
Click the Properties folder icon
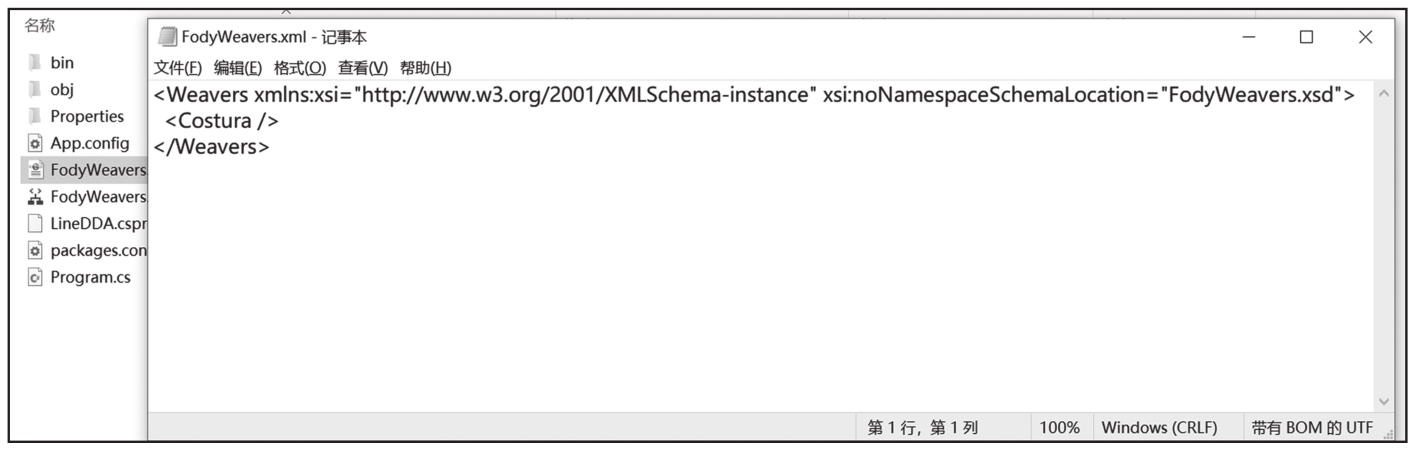click(35, 116)
